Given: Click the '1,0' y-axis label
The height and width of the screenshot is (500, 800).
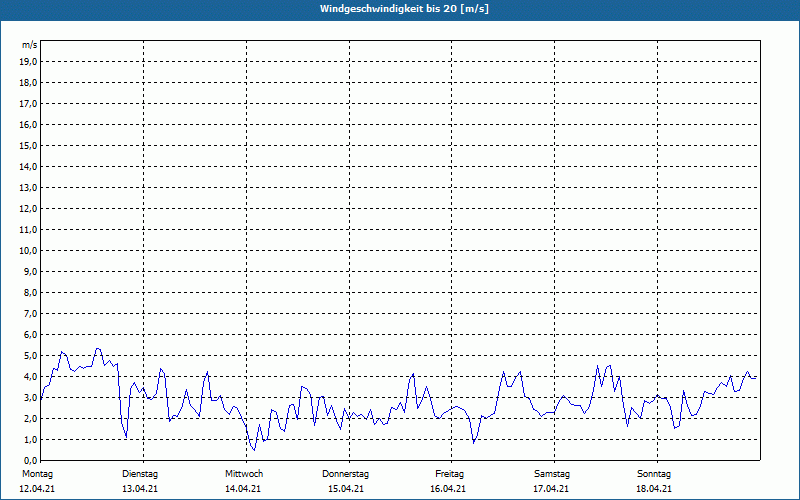Looking at the screenshot, I should coord(30,439).
